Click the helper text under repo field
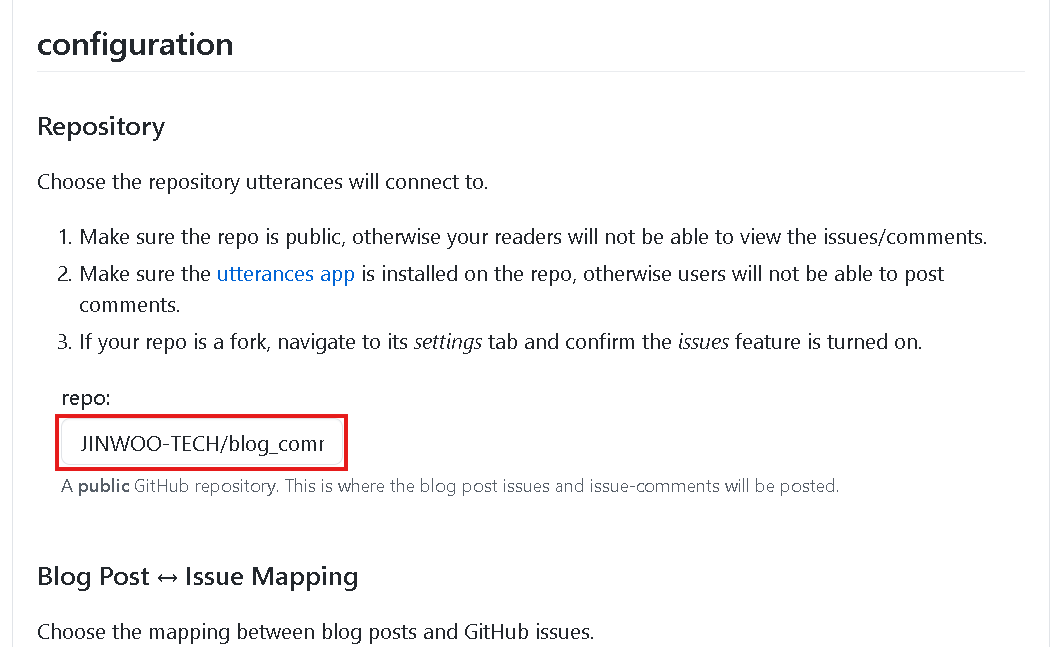1052x647 pixels. [x=450, y=486]
